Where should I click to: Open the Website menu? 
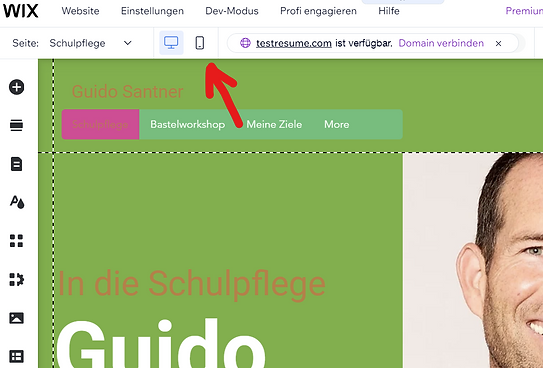[x=80, y=11]
